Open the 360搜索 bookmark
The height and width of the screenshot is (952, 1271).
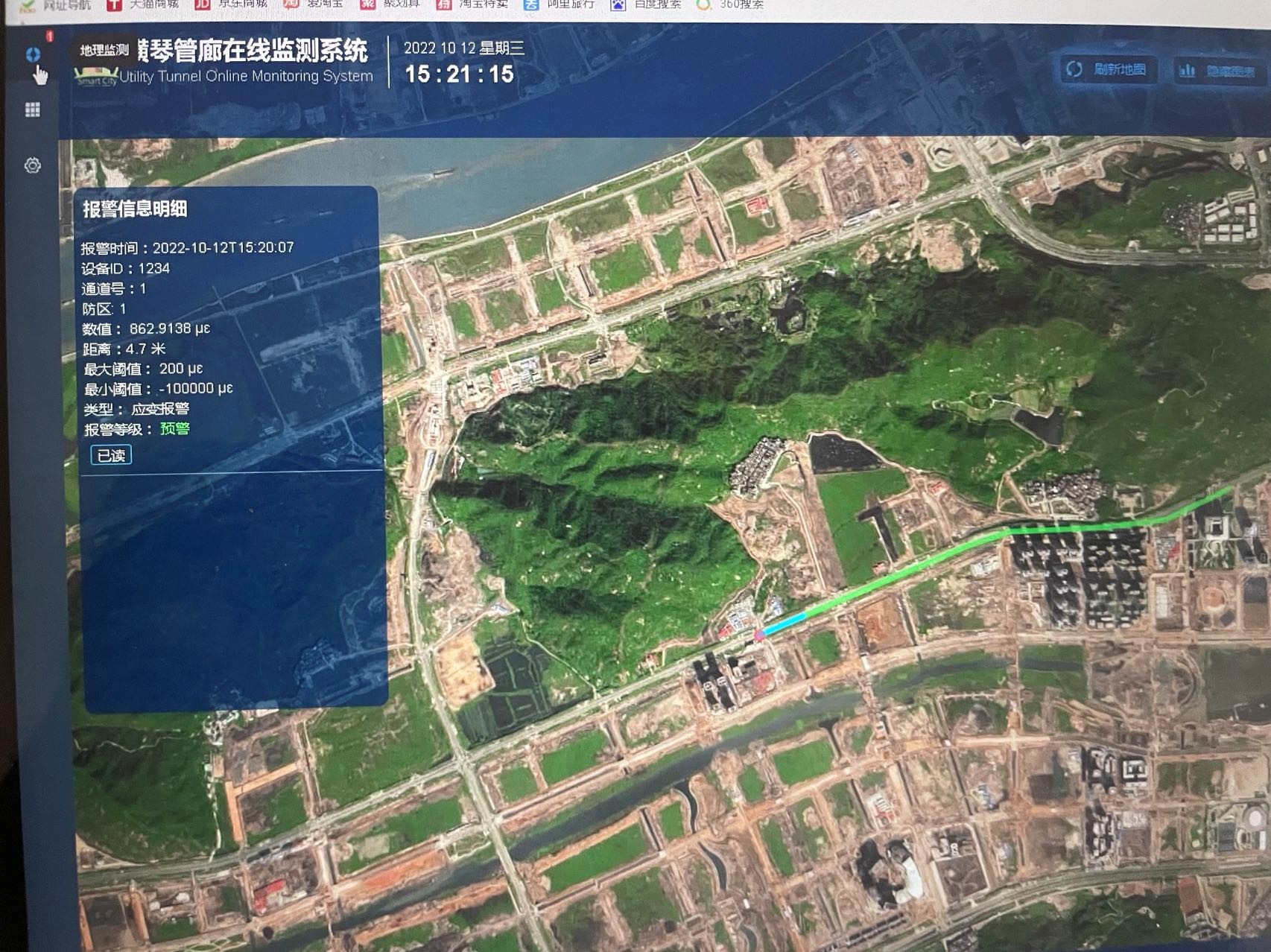click(x=732, y=4)
